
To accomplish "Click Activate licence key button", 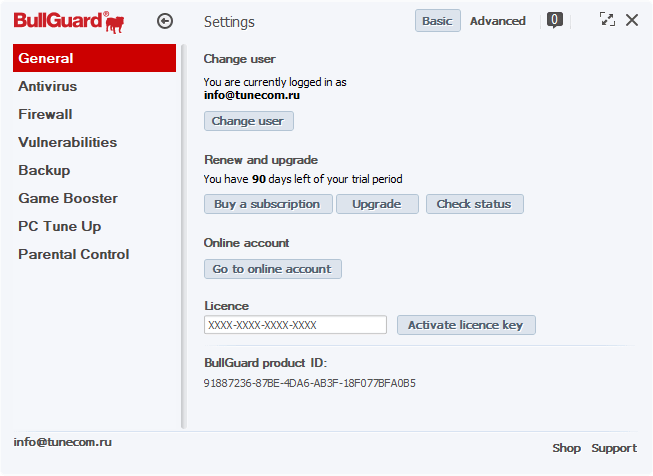I will pos(466,325).
